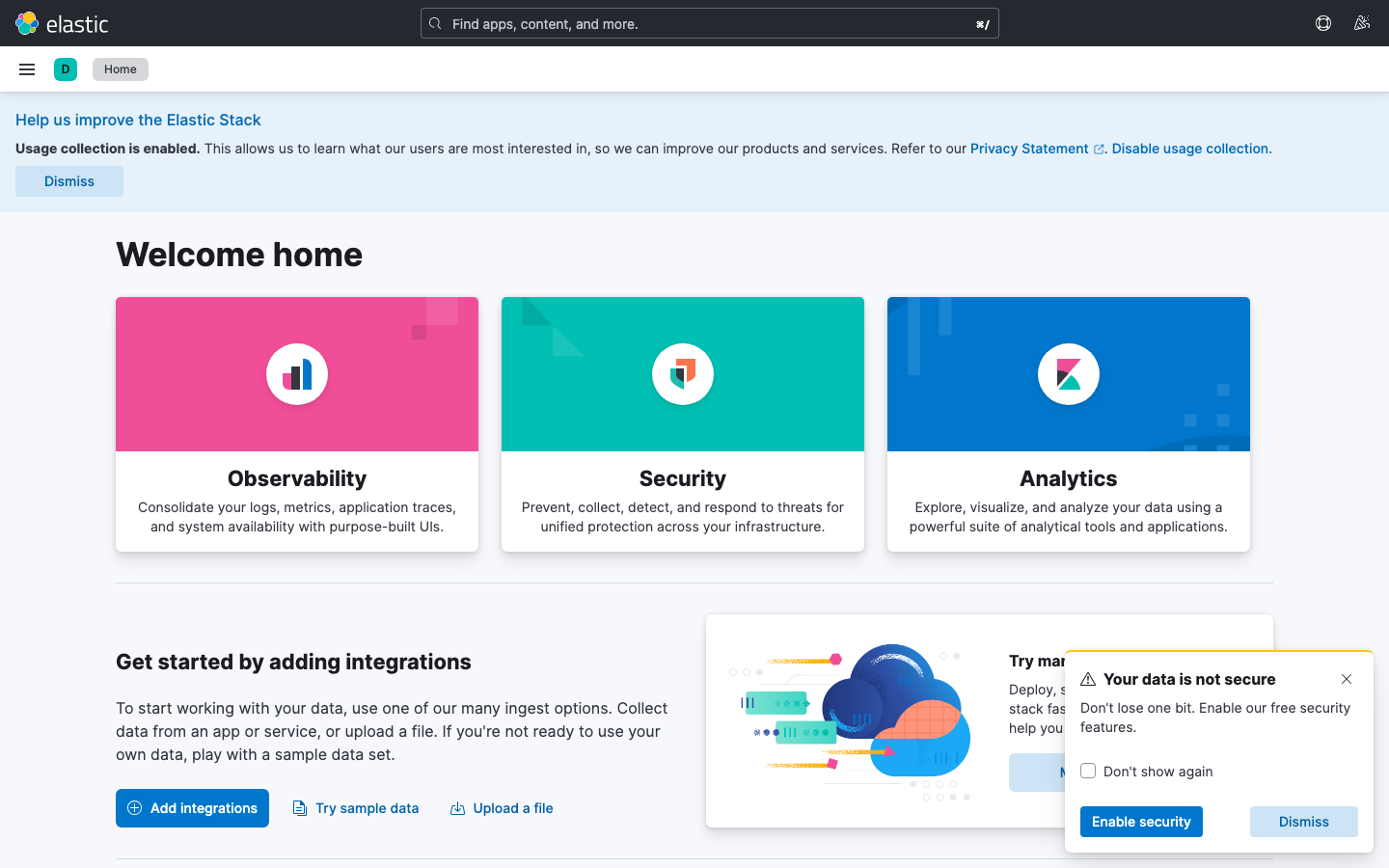Click the Security shield icon
1389x868 pixels.
(683, 374)
